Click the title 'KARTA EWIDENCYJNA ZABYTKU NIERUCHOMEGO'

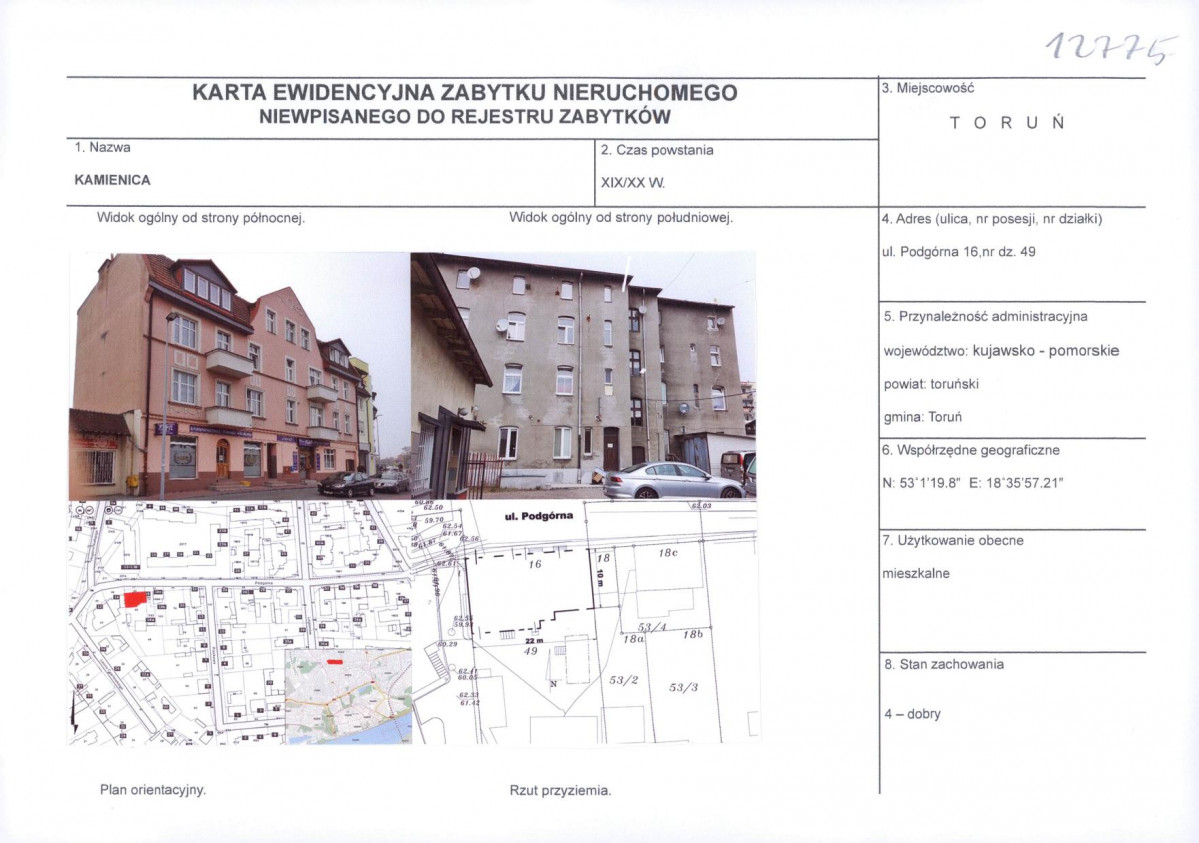click(x=465, y=93)
